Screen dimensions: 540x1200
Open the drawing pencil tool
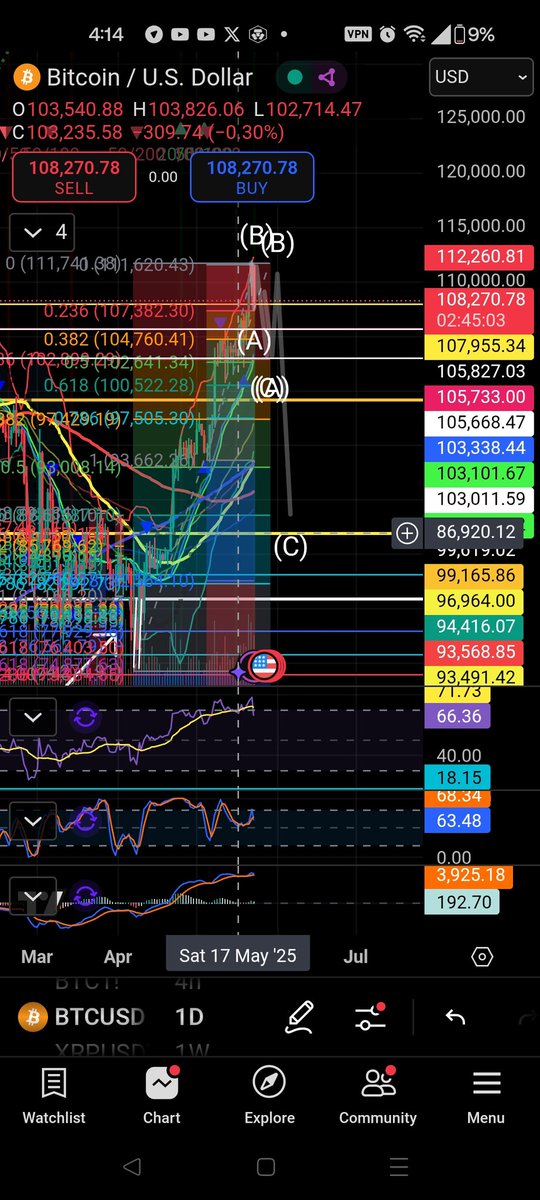coord(299,1017)
